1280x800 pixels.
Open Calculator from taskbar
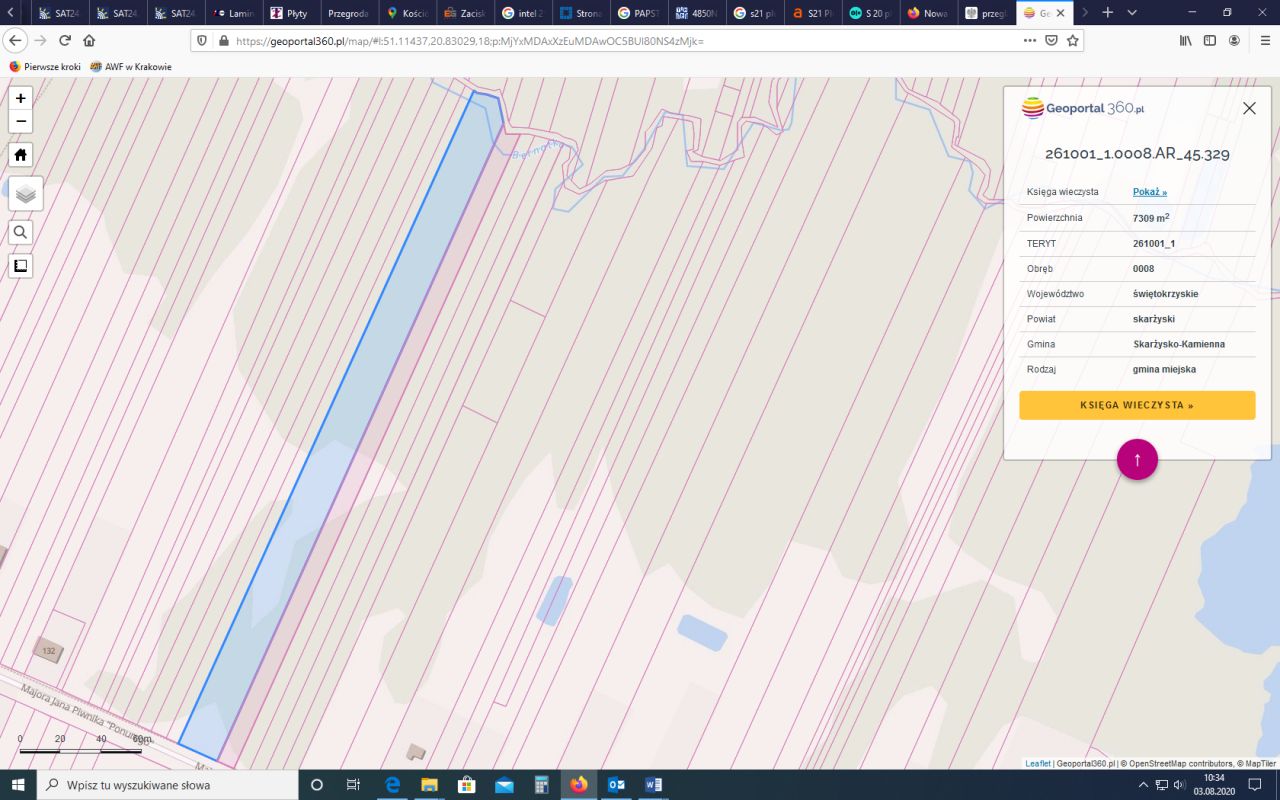541,785
